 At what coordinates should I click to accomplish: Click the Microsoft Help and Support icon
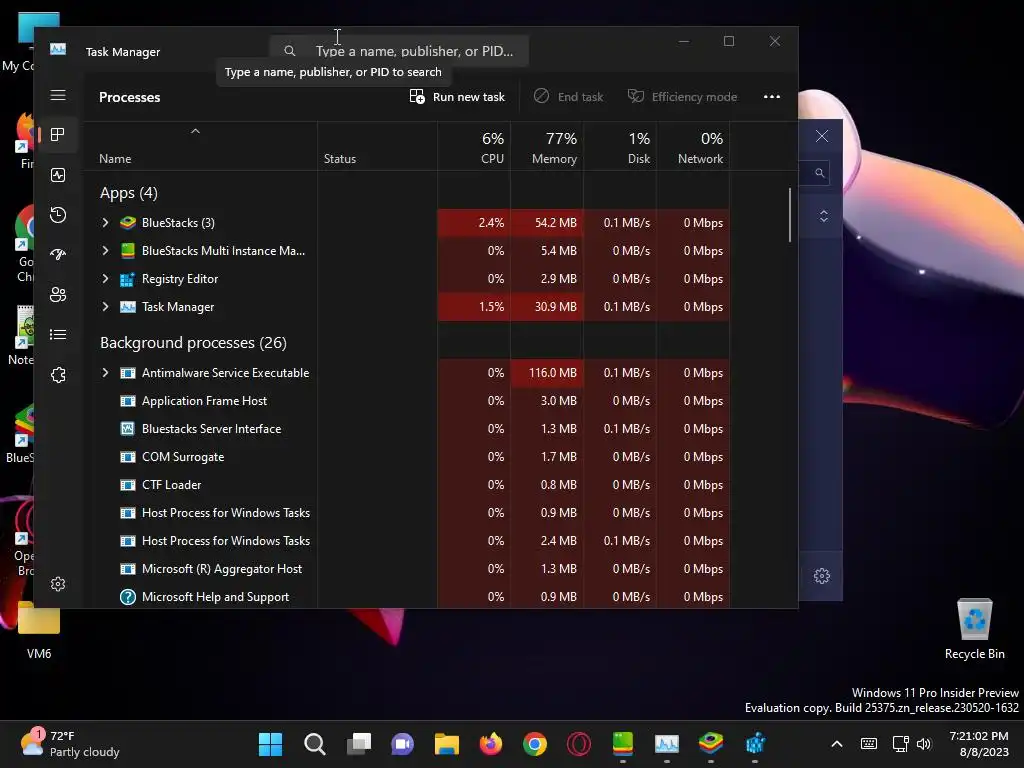coord(128,597)
